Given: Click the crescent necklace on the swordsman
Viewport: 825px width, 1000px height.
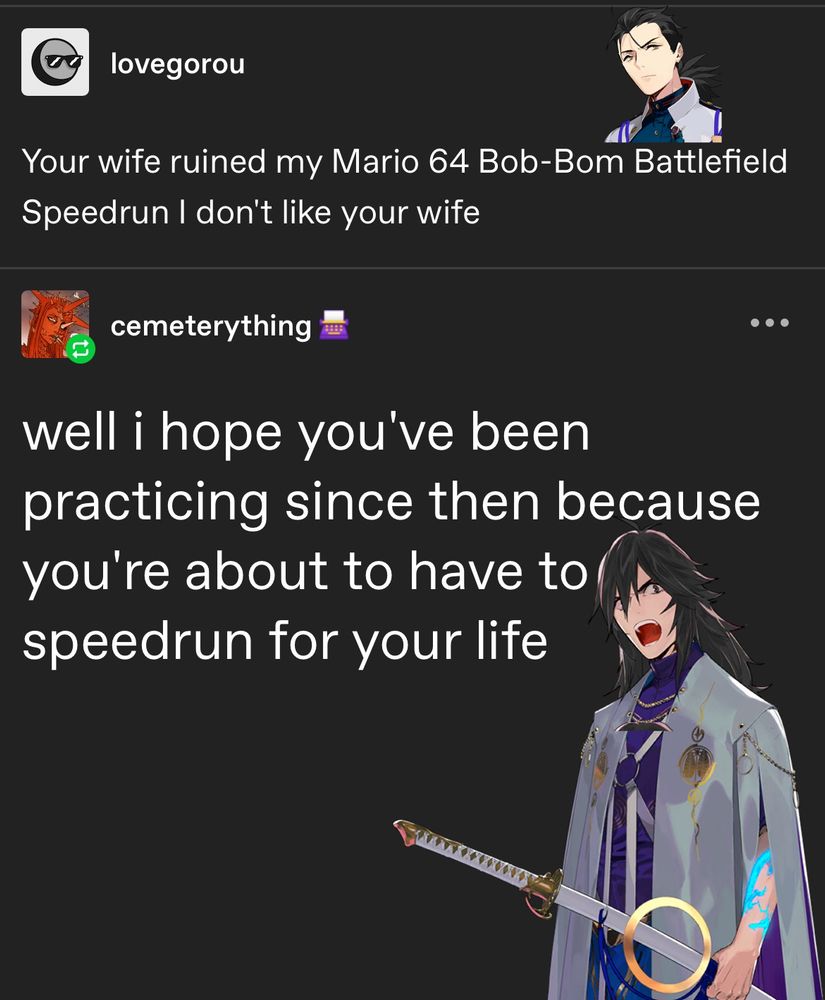Looking at the screenshot, I should click(x=643, y=726).
